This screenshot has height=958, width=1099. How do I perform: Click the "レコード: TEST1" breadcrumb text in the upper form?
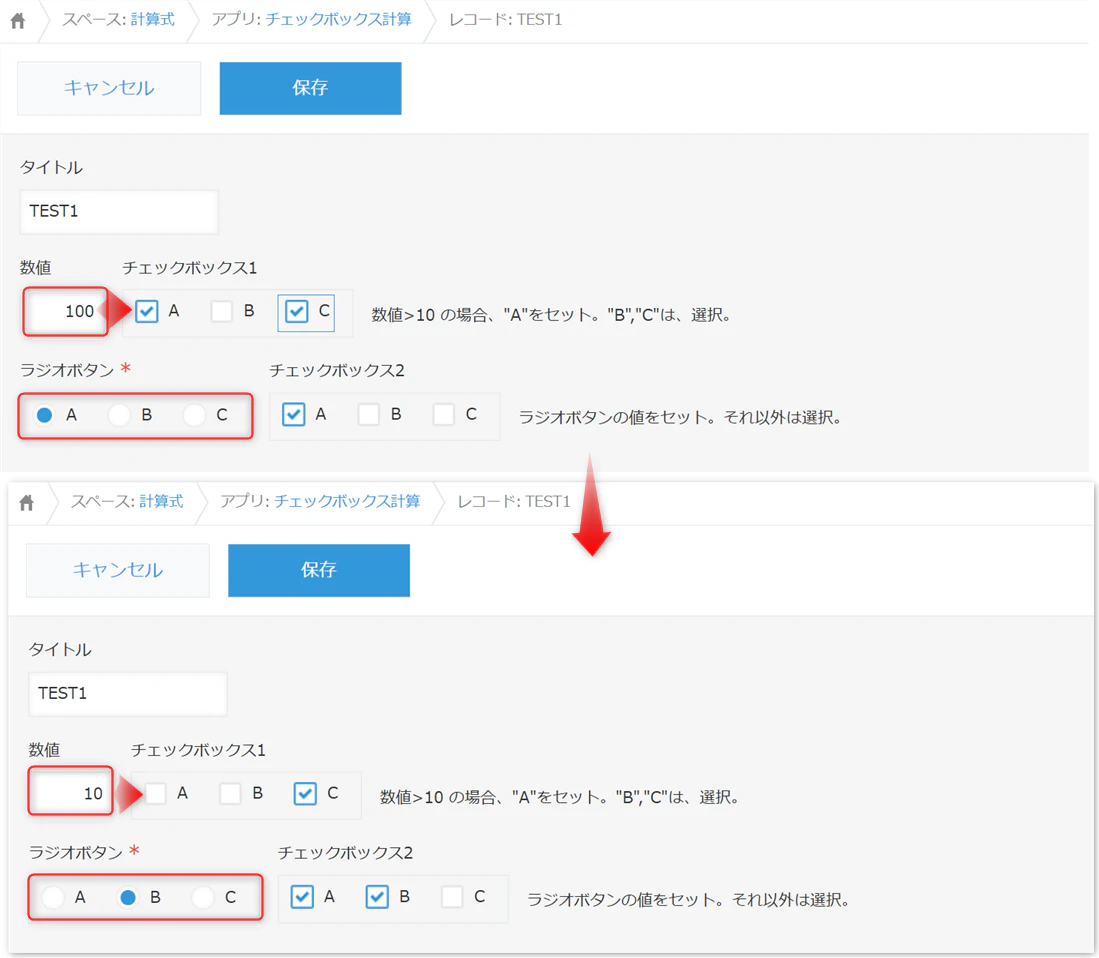pyautogui.click(x=505, y=20)
